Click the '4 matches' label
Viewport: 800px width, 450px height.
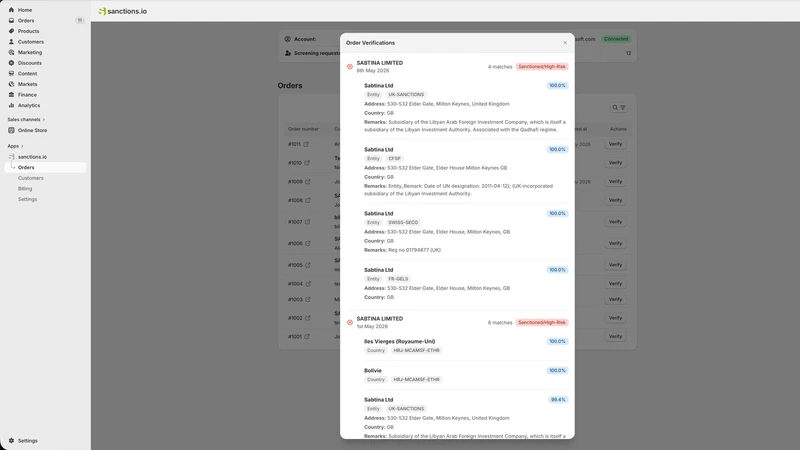500,67
